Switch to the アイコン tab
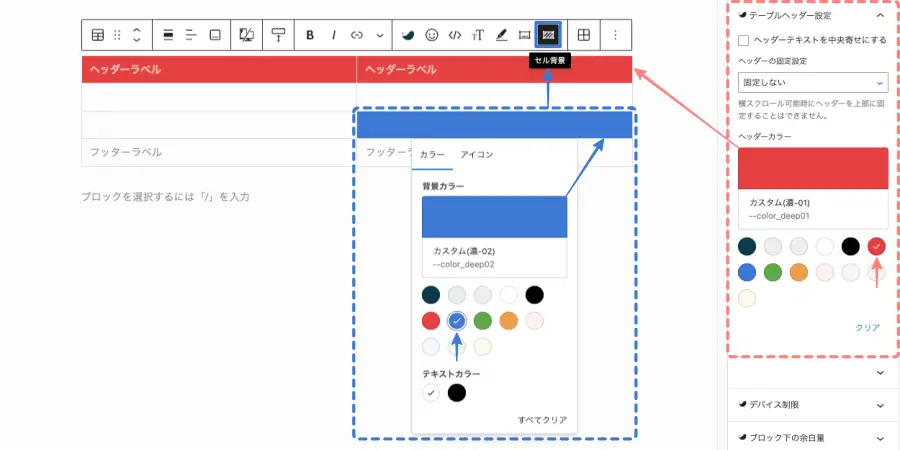This screenshot has height=450, width=900. pyautogui.click(x=477, y=155)
